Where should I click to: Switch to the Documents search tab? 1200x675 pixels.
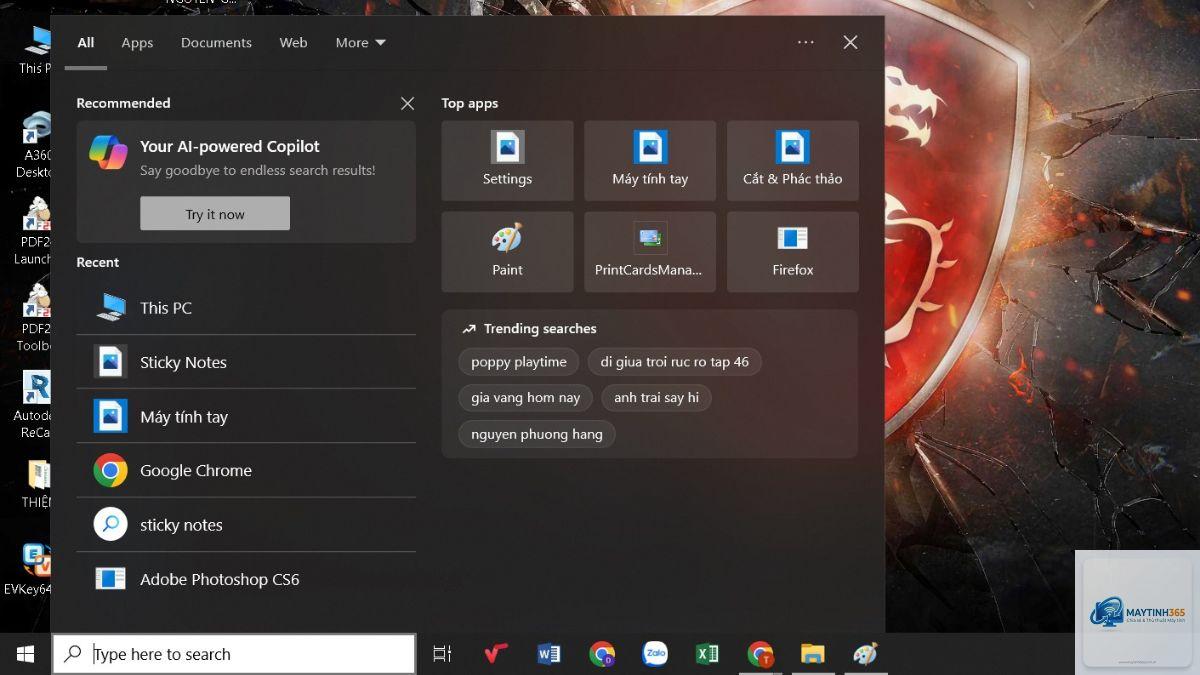[x=216, y=42]
